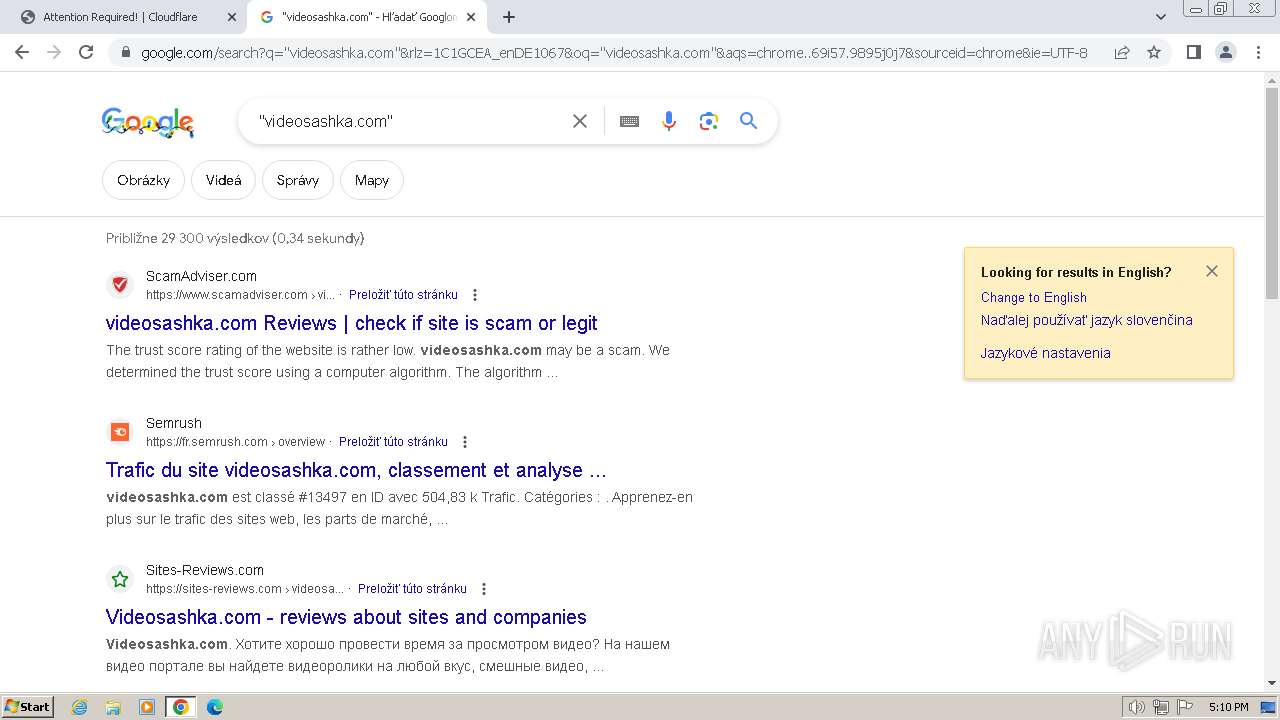Open the ScamAdviser.com site name link
This screenshot has height=720, width=1280.
(x=201, y=276)
